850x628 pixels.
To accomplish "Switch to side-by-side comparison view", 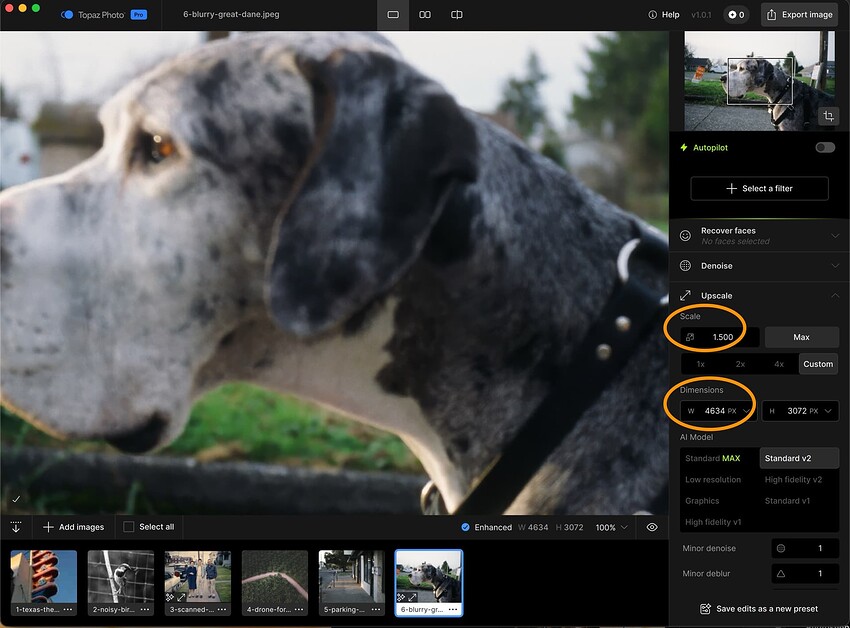I will 425,15.
